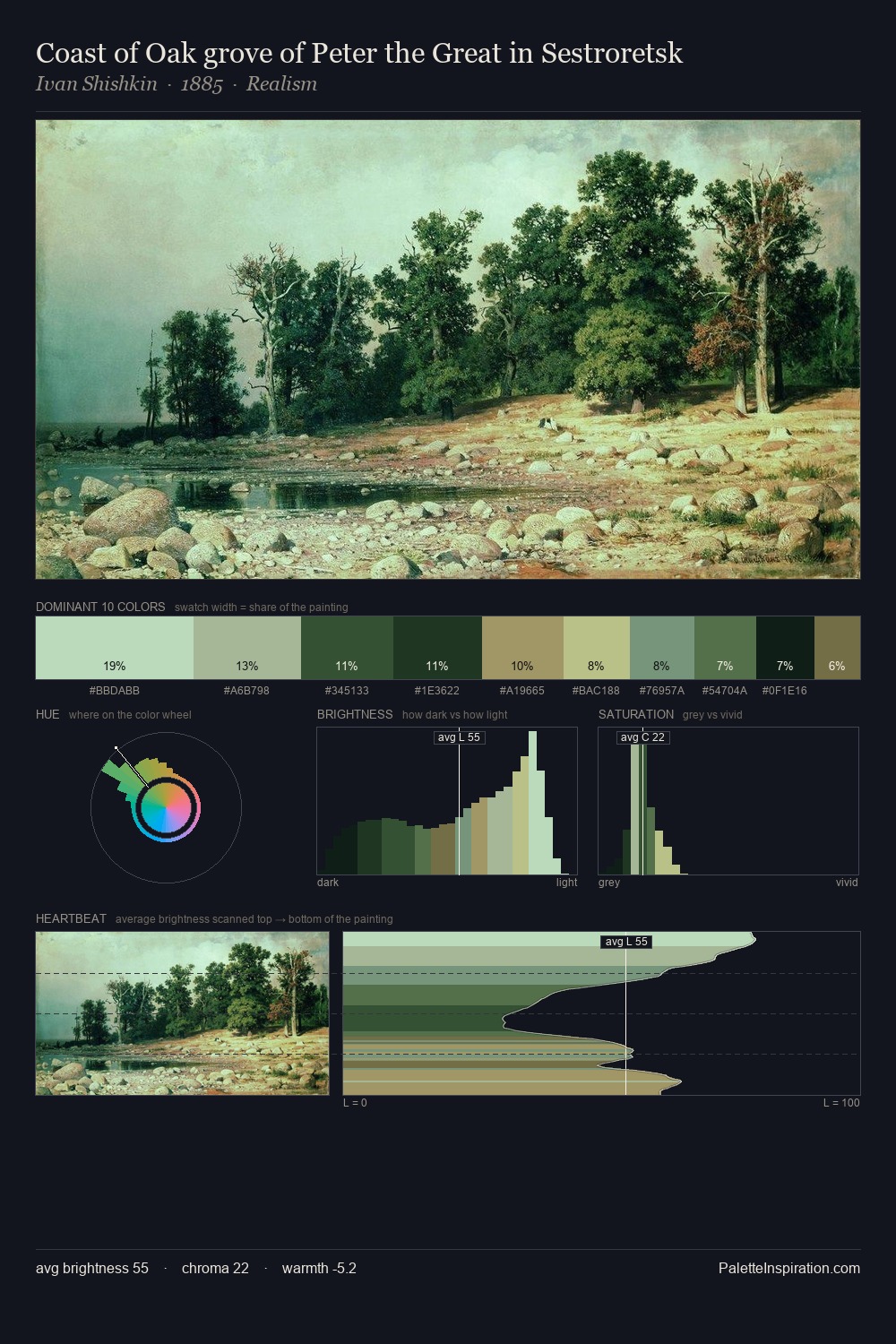
Task: Select the rightmost 6% olive swatch
Action: coord(837,648)
